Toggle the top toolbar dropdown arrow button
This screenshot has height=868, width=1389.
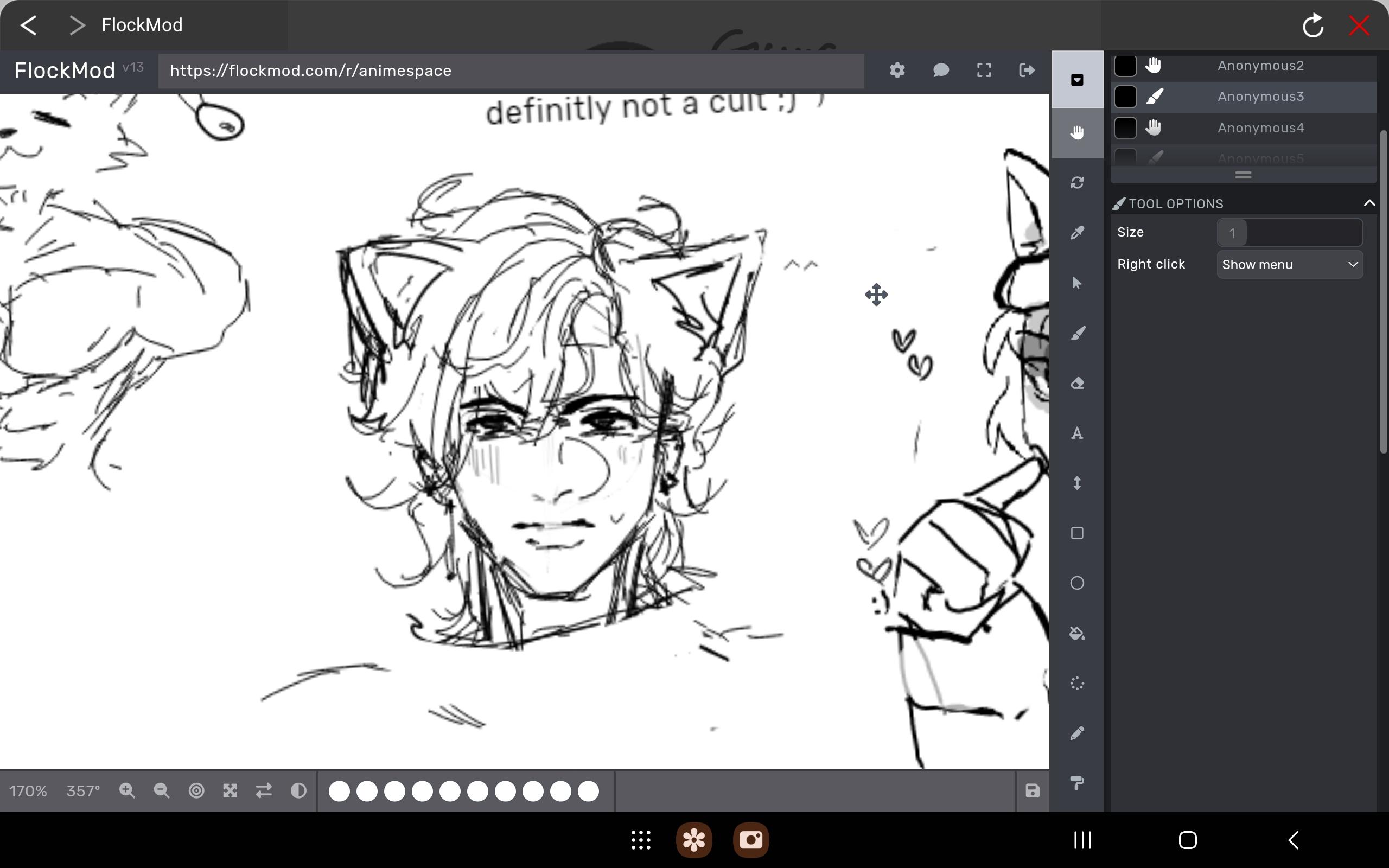(x=1077, y=80)
